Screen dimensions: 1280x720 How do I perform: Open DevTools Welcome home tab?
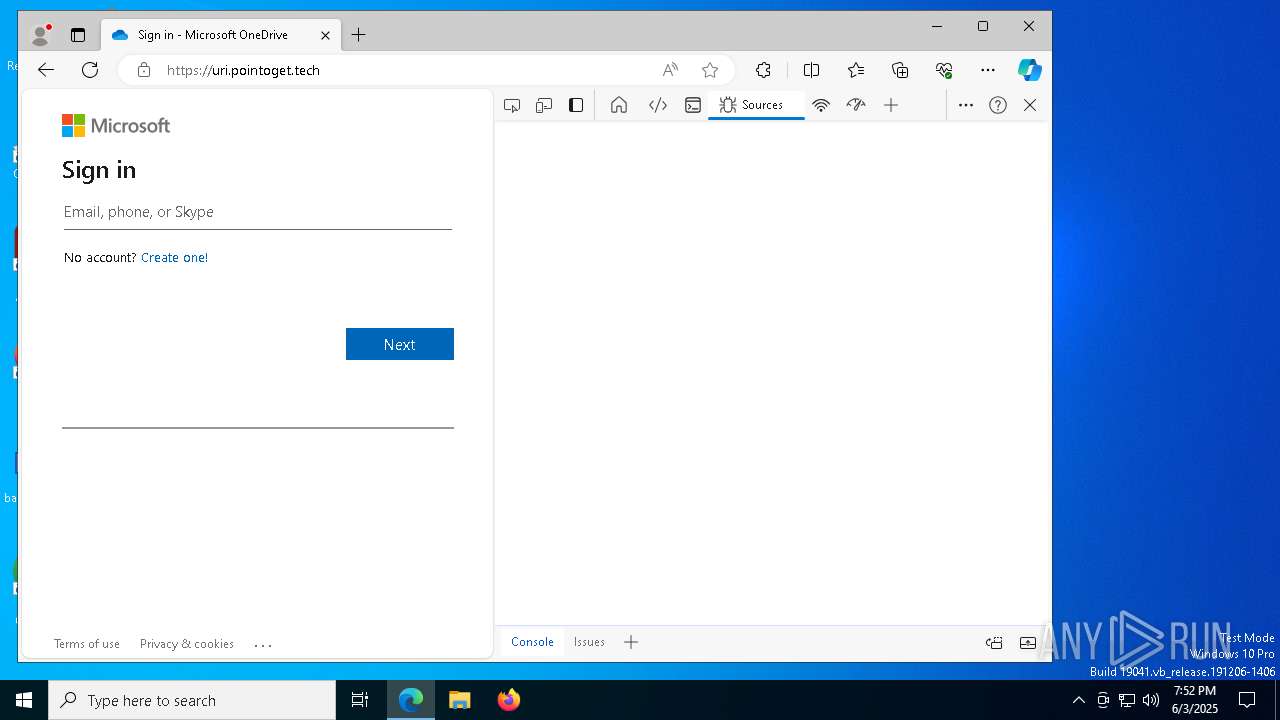(x=619, y=105)
